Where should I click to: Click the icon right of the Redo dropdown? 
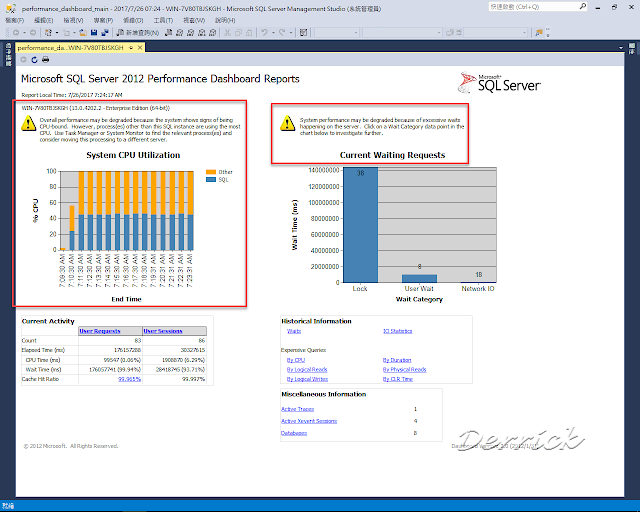tap(303, 33)
